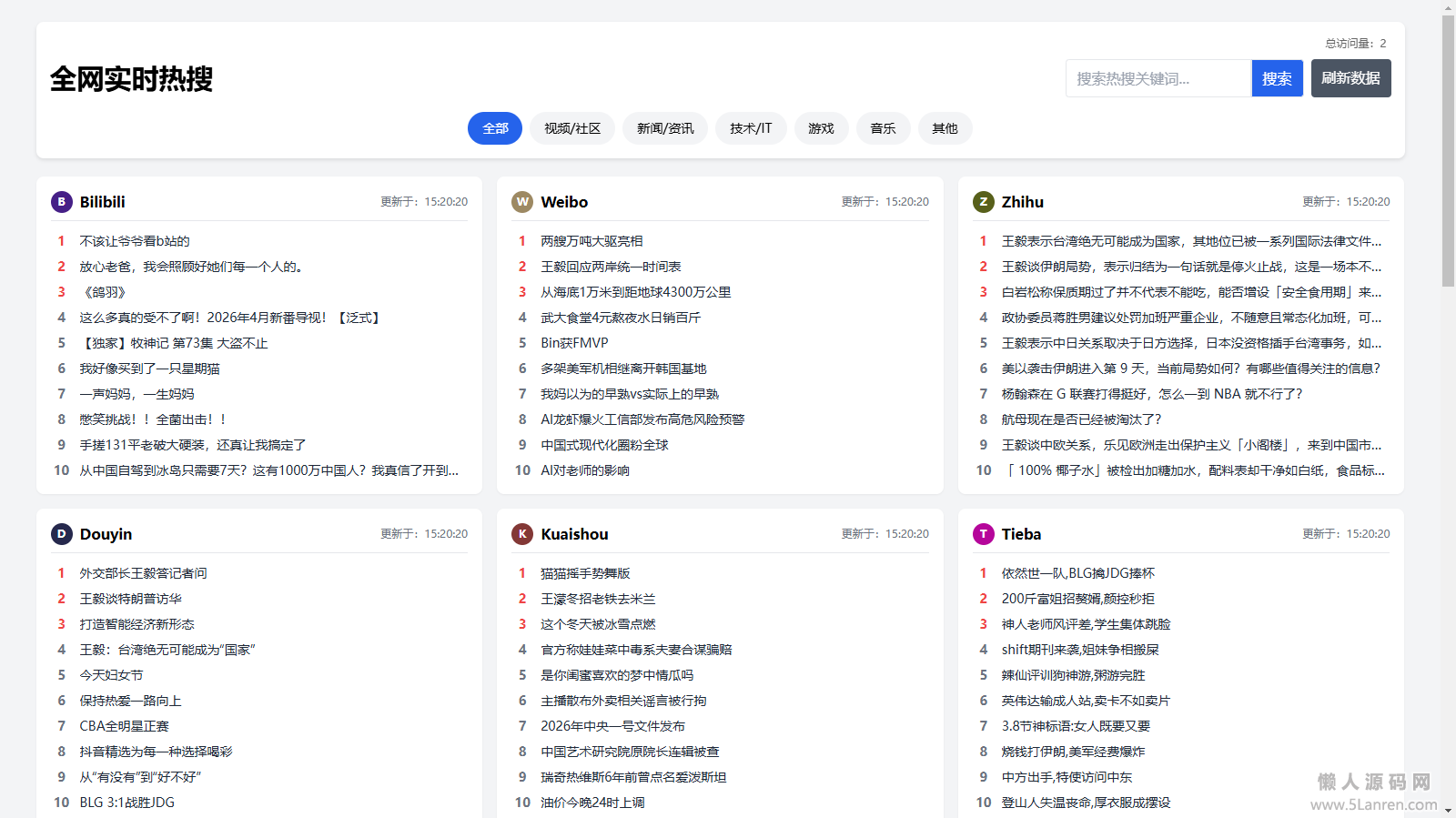The height and width of the screenshot is (818, 1456).
Task: Click the Tieba magenta T icon
Action: point(983,534)
